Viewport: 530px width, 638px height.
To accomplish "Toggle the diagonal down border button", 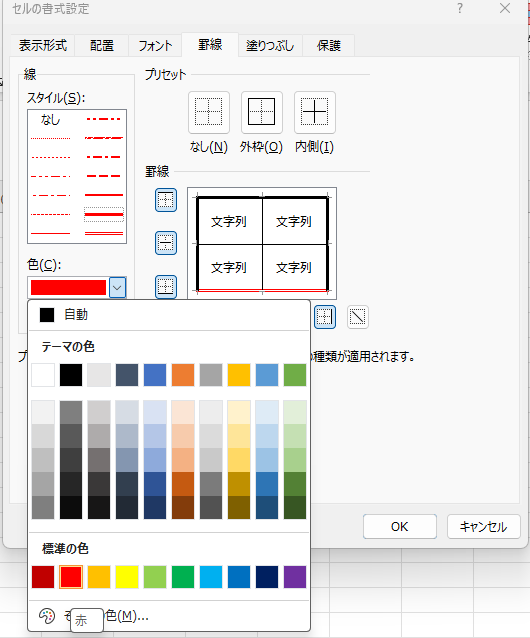I will point(358,317).
